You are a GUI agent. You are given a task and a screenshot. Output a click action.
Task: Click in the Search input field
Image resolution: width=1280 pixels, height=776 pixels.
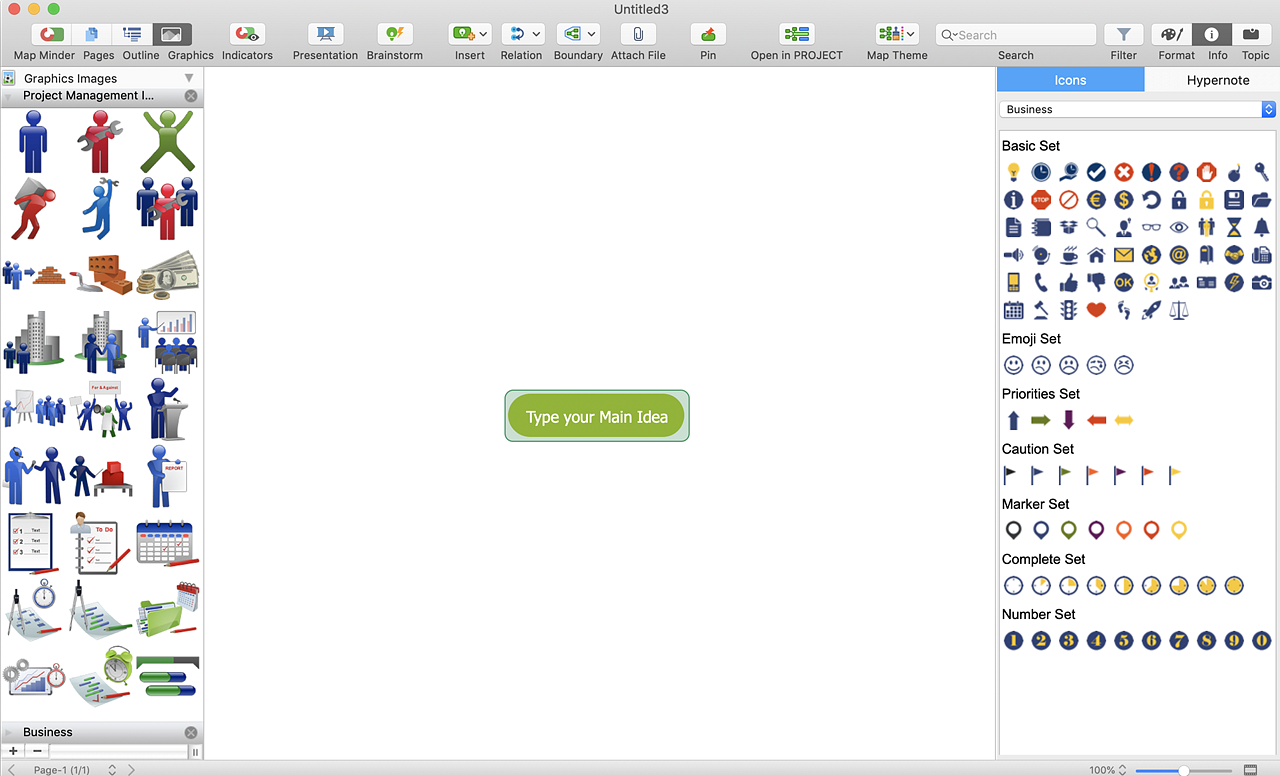[x=1022, y=35]
